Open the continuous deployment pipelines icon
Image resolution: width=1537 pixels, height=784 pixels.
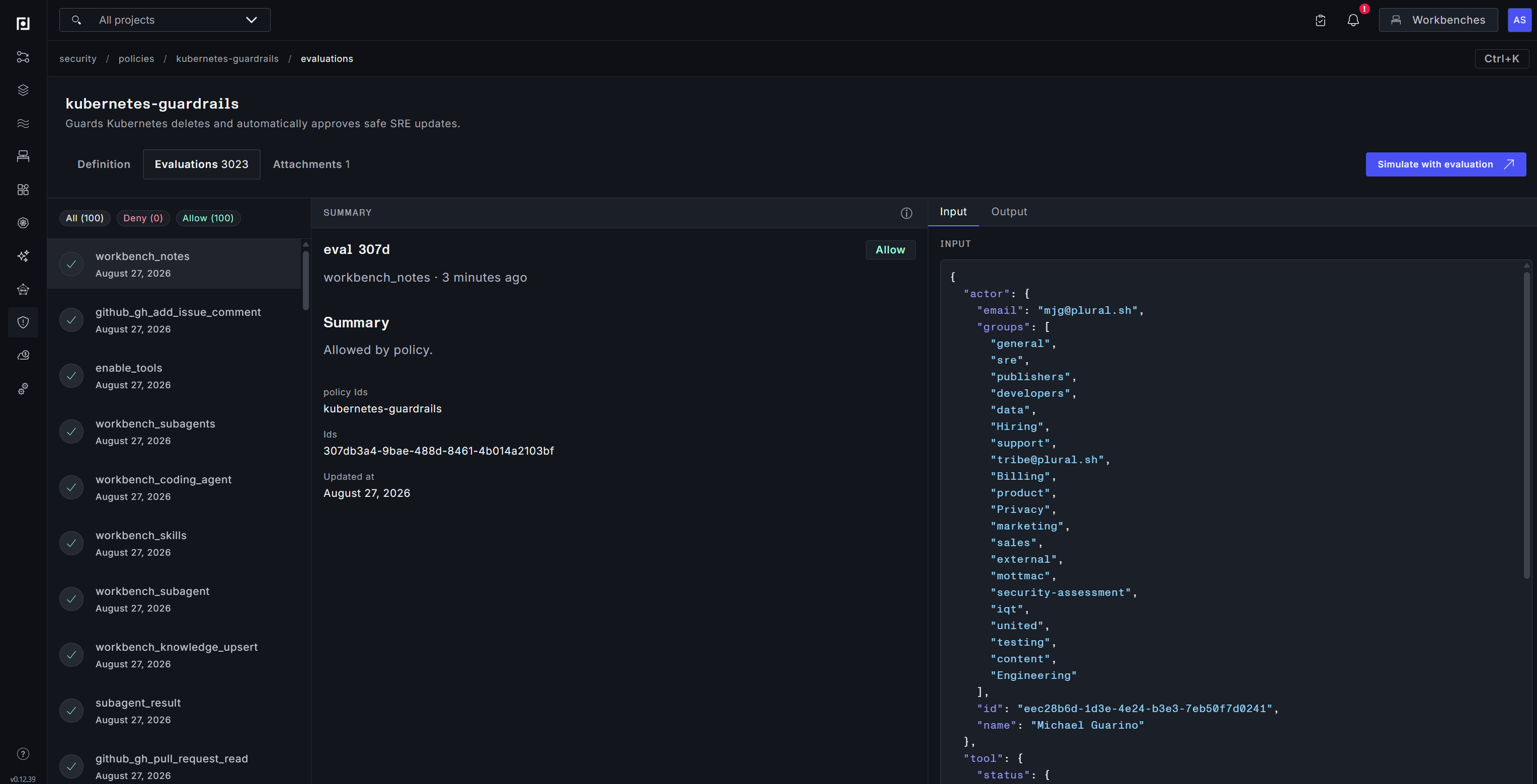coord(23,57)
